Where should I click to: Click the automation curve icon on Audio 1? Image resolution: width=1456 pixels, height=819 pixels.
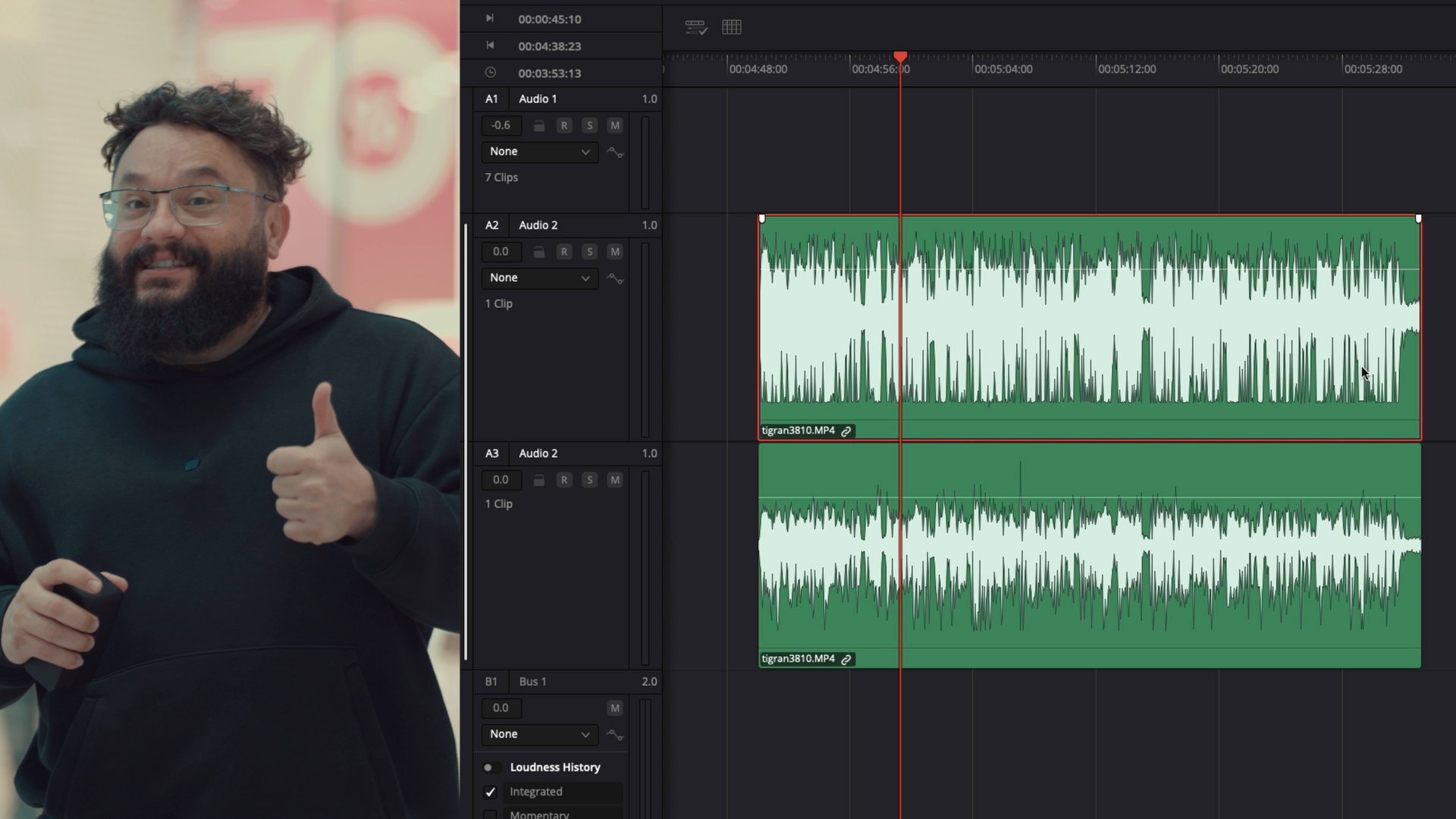[x=615, y=152]
